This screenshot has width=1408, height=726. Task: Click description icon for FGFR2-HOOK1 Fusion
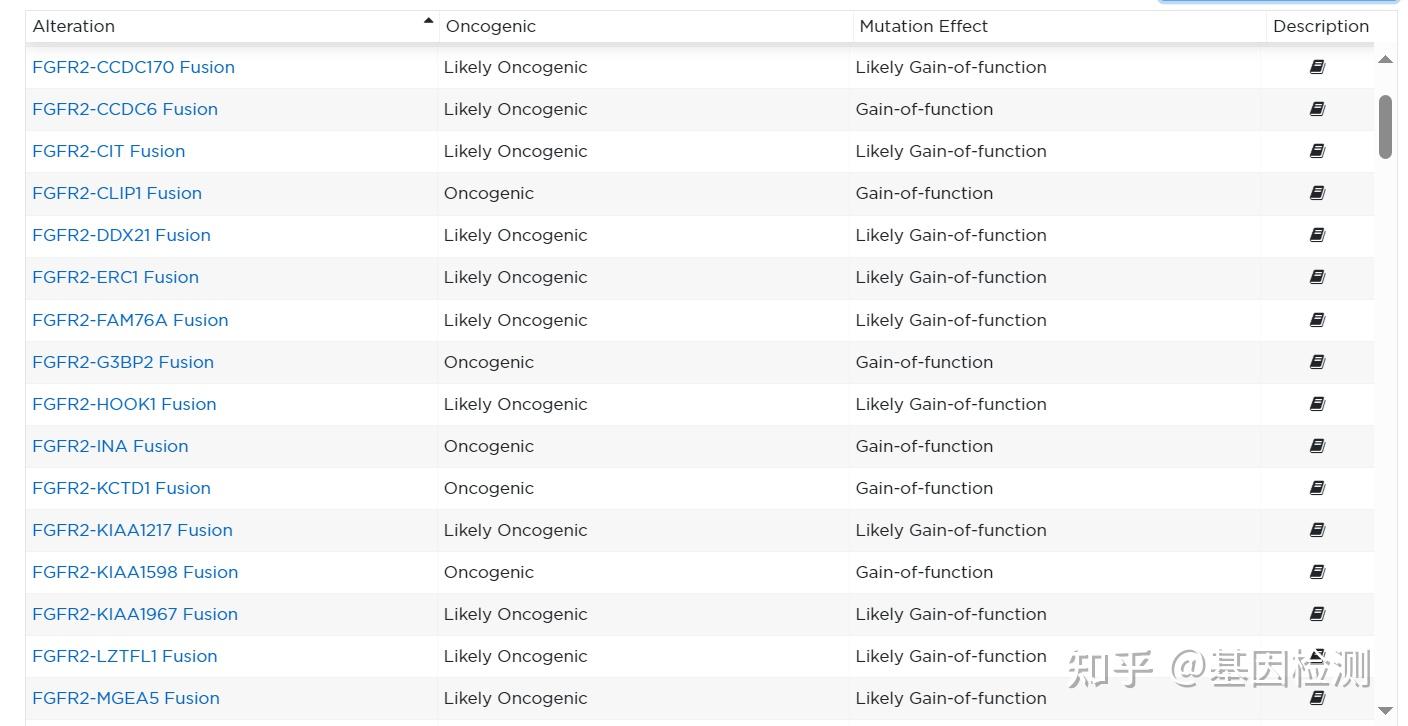[x=1317, y=404]
